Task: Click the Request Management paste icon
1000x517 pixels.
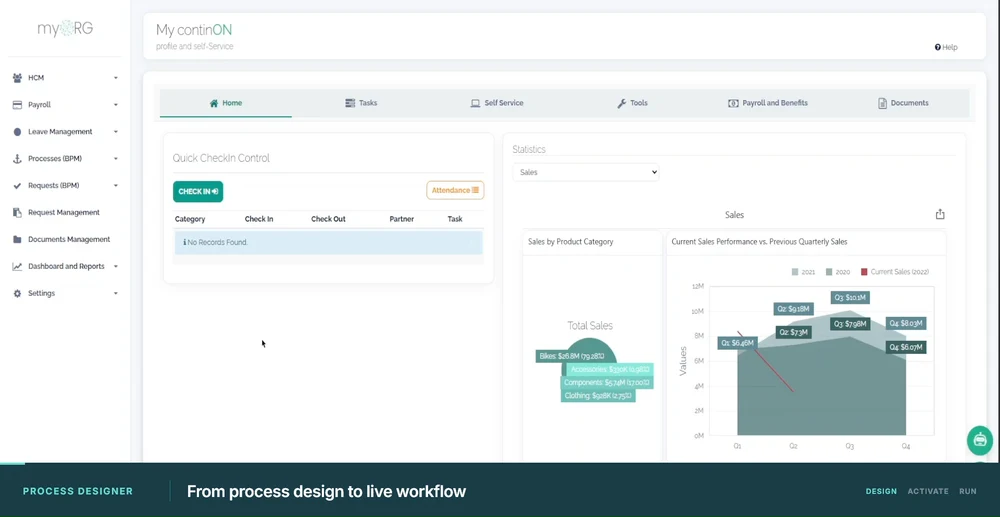Action: 17,212
